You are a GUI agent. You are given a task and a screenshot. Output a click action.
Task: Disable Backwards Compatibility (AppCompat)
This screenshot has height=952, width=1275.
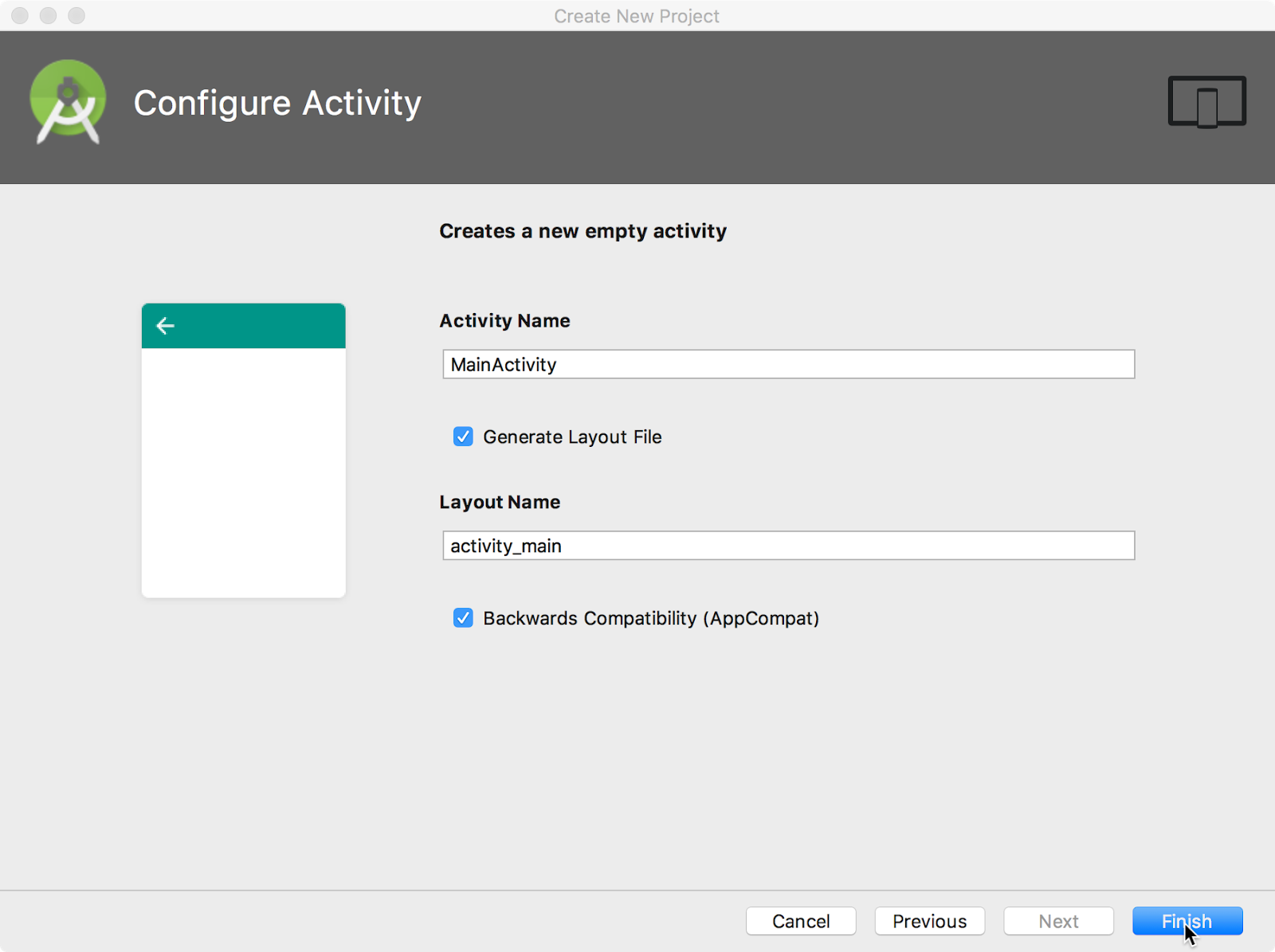click(x=463, y=617)
